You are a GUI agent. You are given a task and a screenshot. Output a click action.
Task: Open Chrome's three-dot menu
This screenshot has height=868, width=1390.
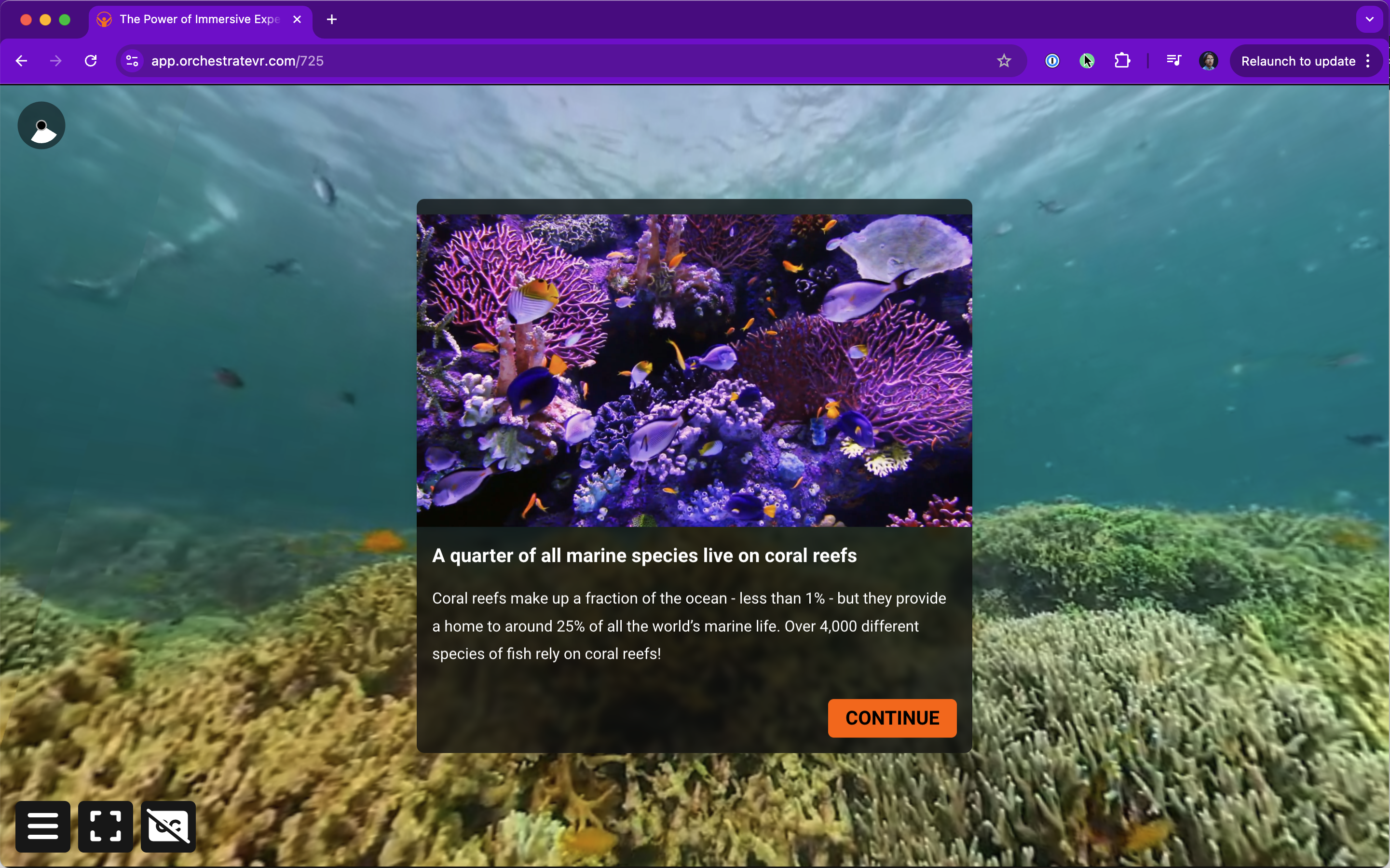pos(1368,61)
